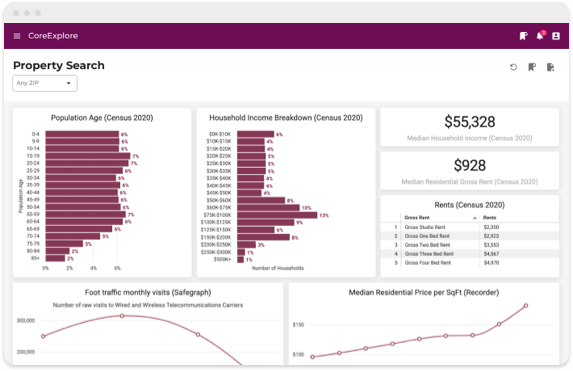This screenshot has height=371, width=573.
Task: Sort by the Gross Rent column arrow
Action: tap(474, 218)
